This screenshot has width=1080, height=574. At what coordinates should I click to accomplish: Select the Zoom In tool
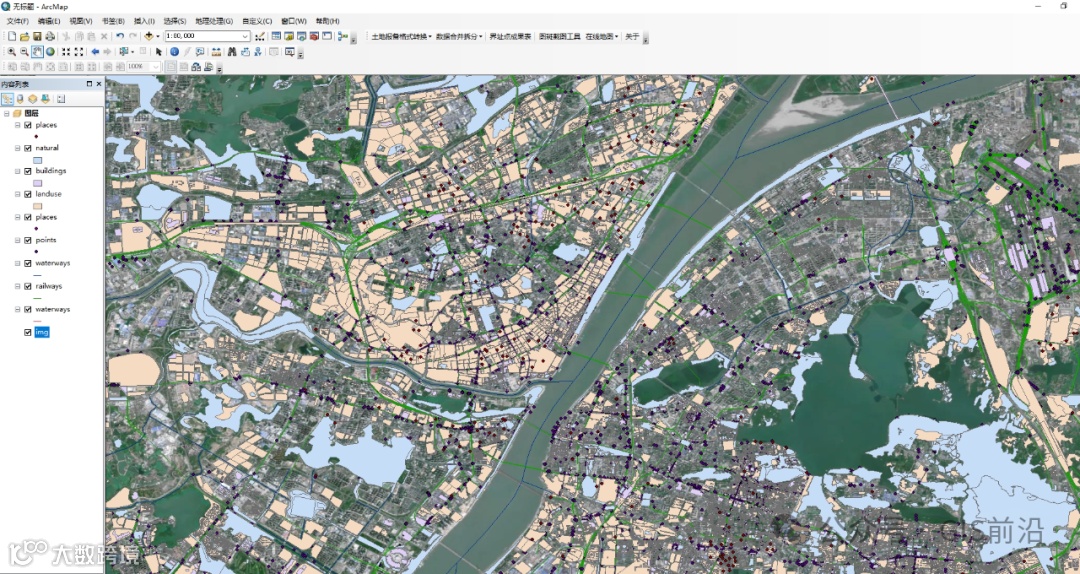click(12, 52)
